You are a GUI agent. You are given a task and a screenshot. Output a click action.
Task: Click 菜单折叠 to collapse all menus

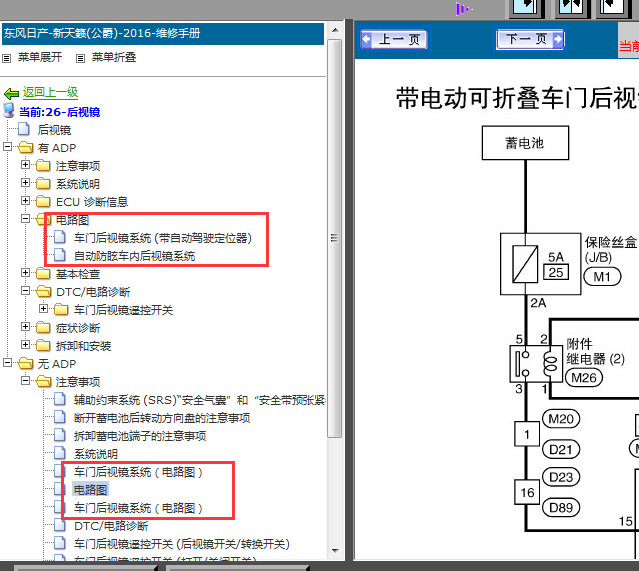(114, 57)
